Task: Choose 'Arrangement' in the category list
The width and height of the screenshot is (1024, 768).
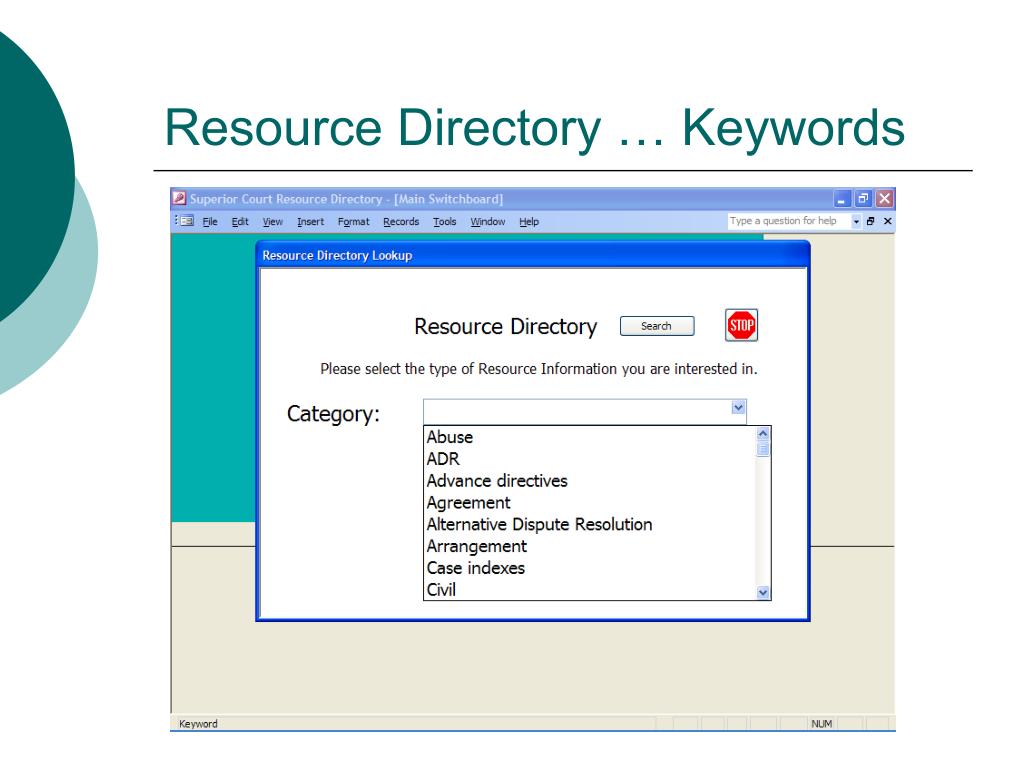Action: click(590, 546)
